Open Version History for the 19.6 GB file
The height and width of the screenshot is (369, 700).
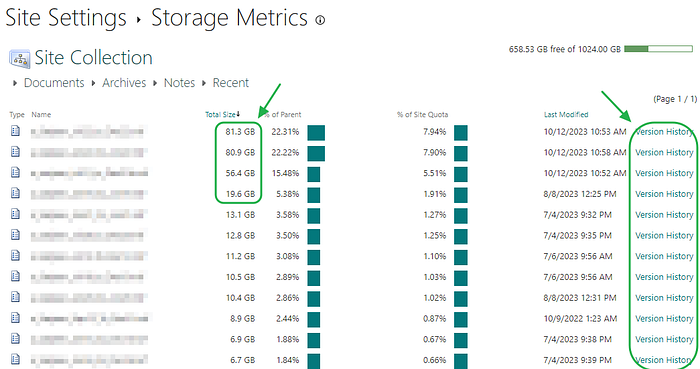664,194
